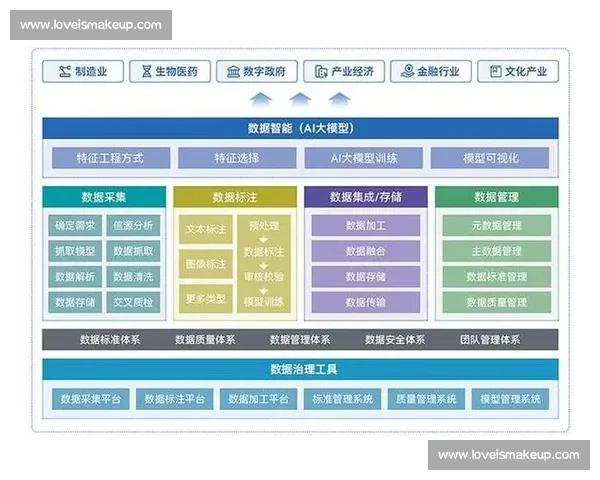
Task: Choose the 抓取模型 cell
Action: tap(75, 251)
